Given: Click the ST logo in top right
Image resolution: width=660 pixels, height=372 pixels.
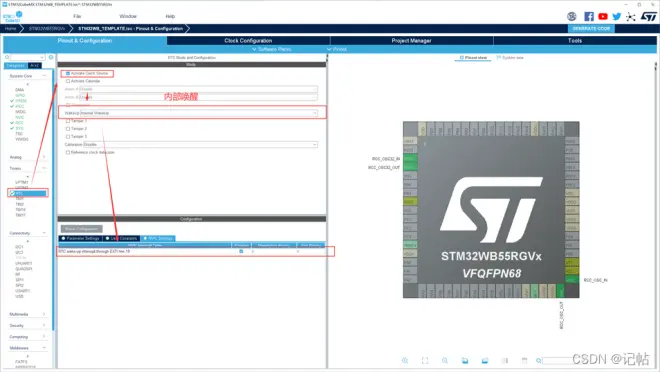Looking at the screenshot, I should [x=649, y=16].
